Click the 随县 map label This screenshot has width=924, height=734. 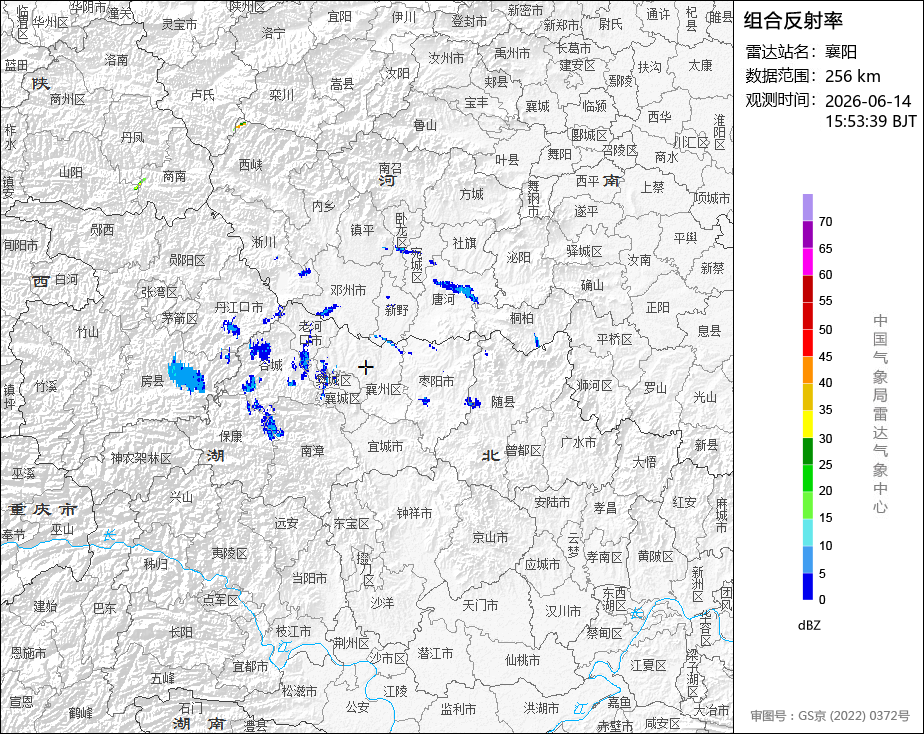tap(503, 402)
